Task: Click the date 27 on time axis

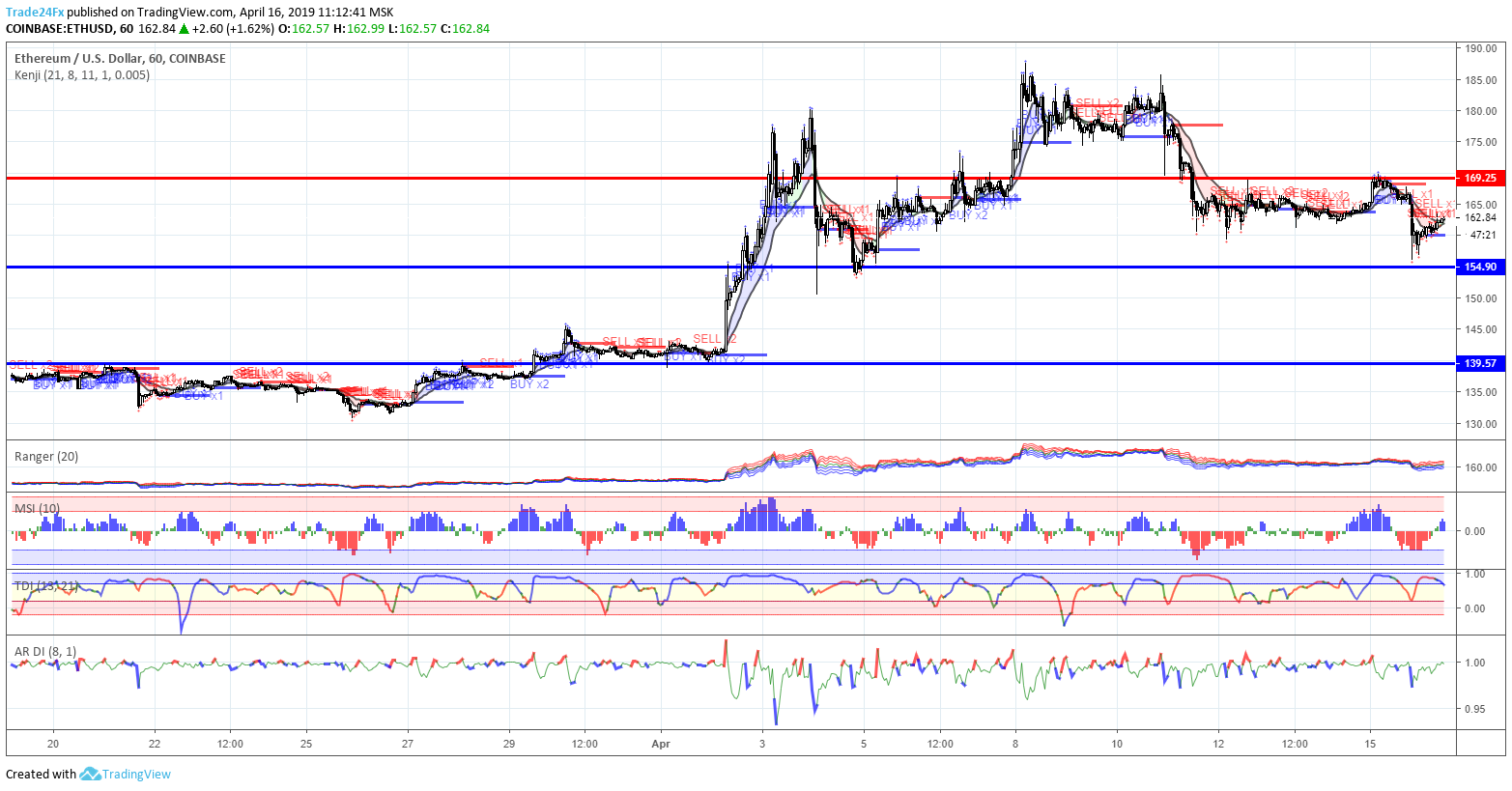Action: 408,744
